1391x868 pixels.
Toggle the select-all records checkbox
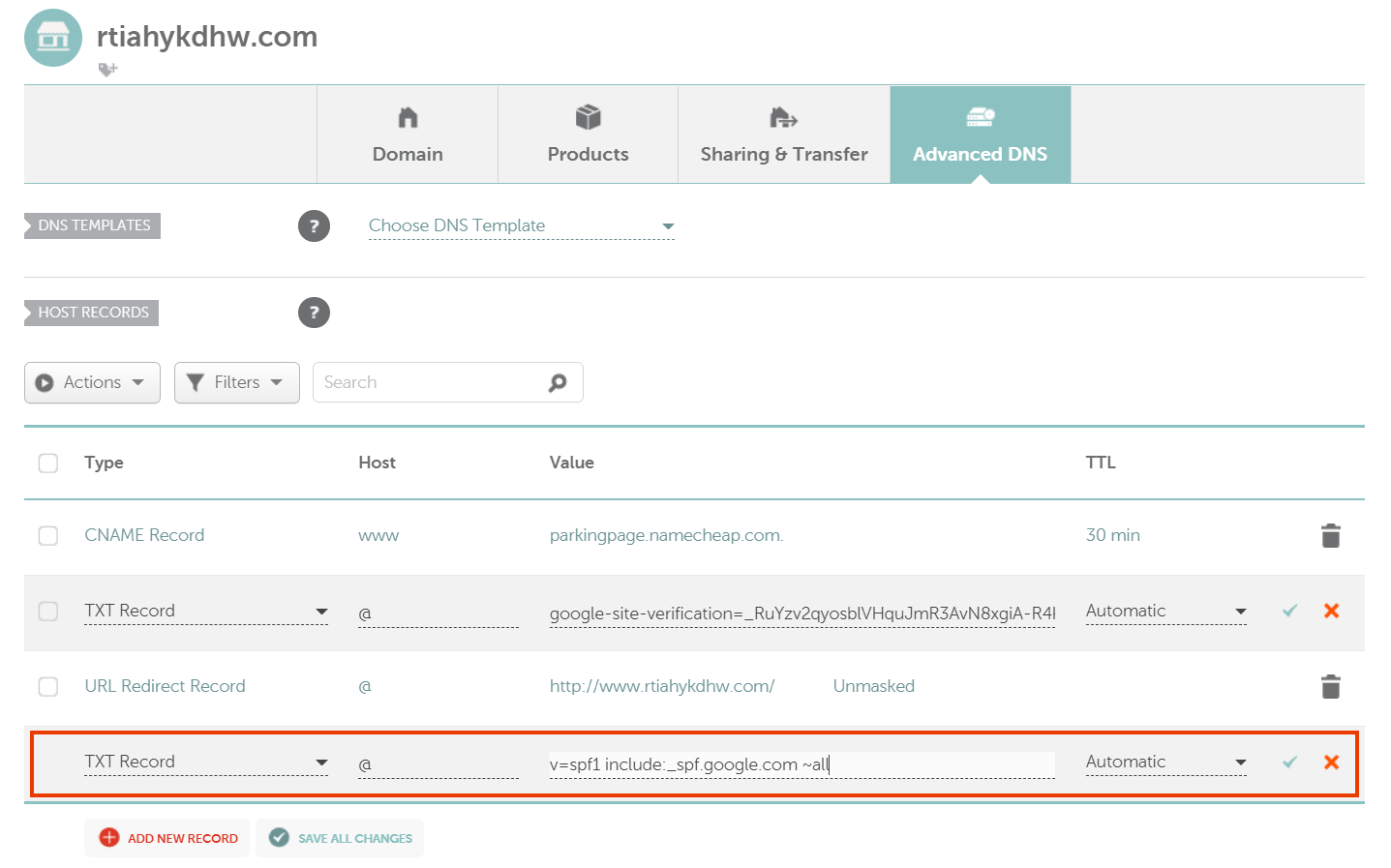[x=48, y=463]
